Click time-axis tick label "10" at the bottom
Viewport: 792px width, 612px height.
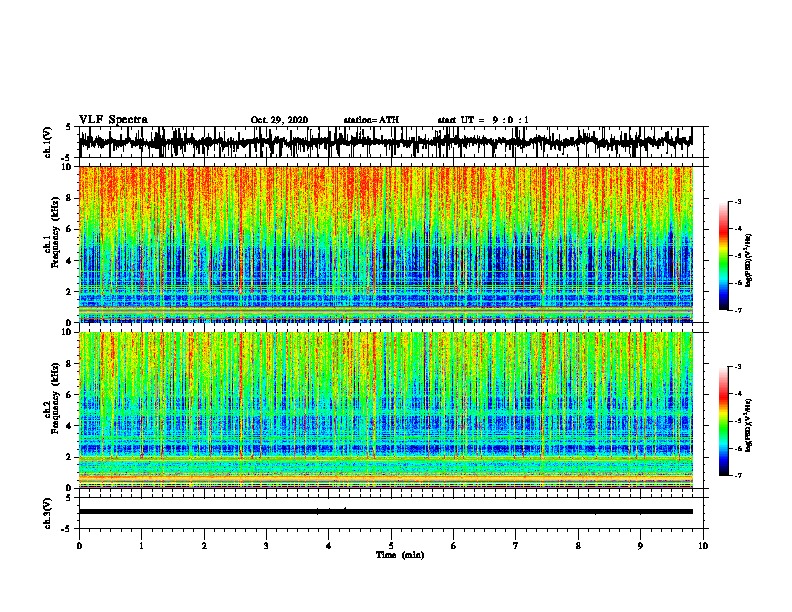[x=703, y=545]
